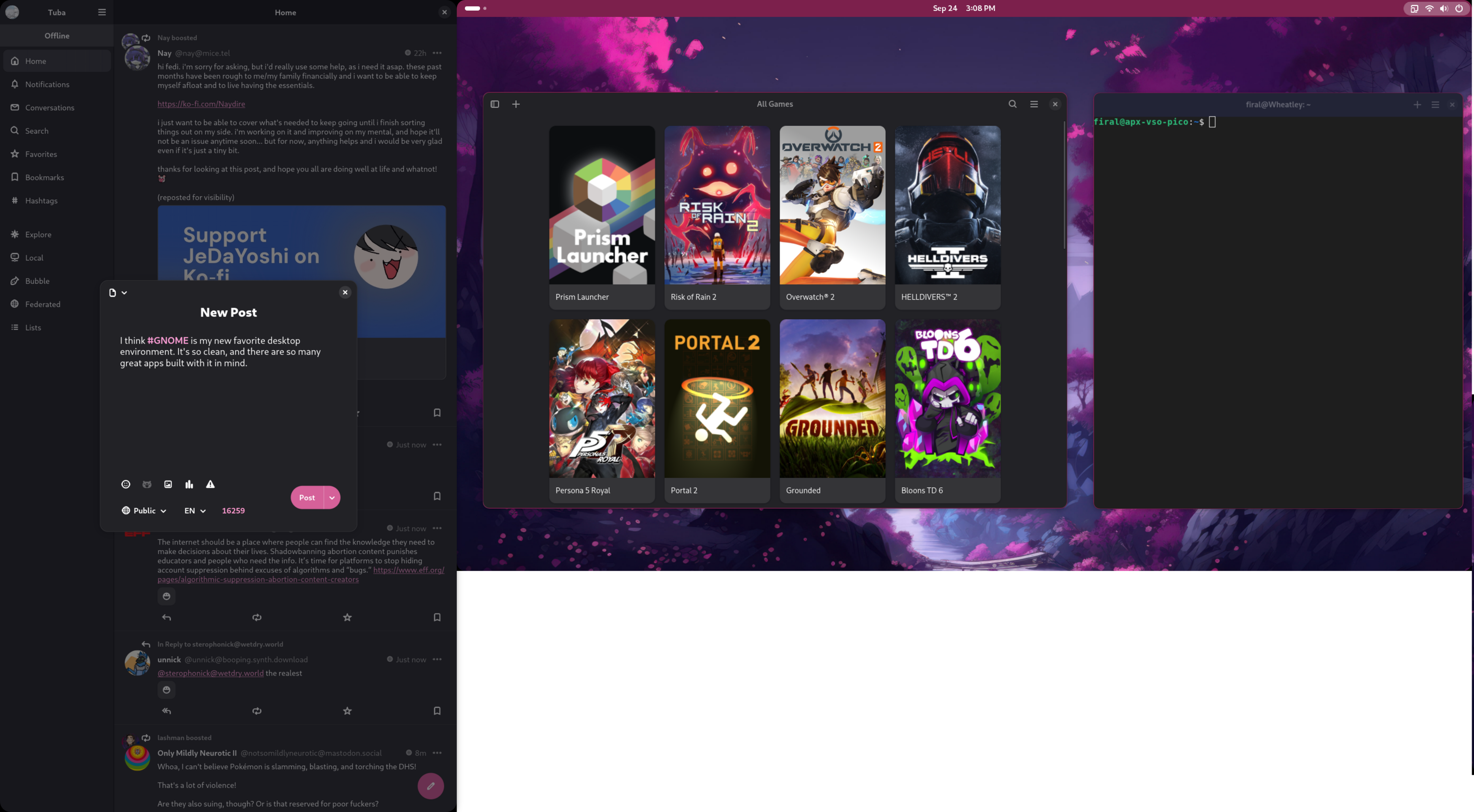
Task: Open Notifications in the Tuba sidebar
Action: tap(47, 84)
